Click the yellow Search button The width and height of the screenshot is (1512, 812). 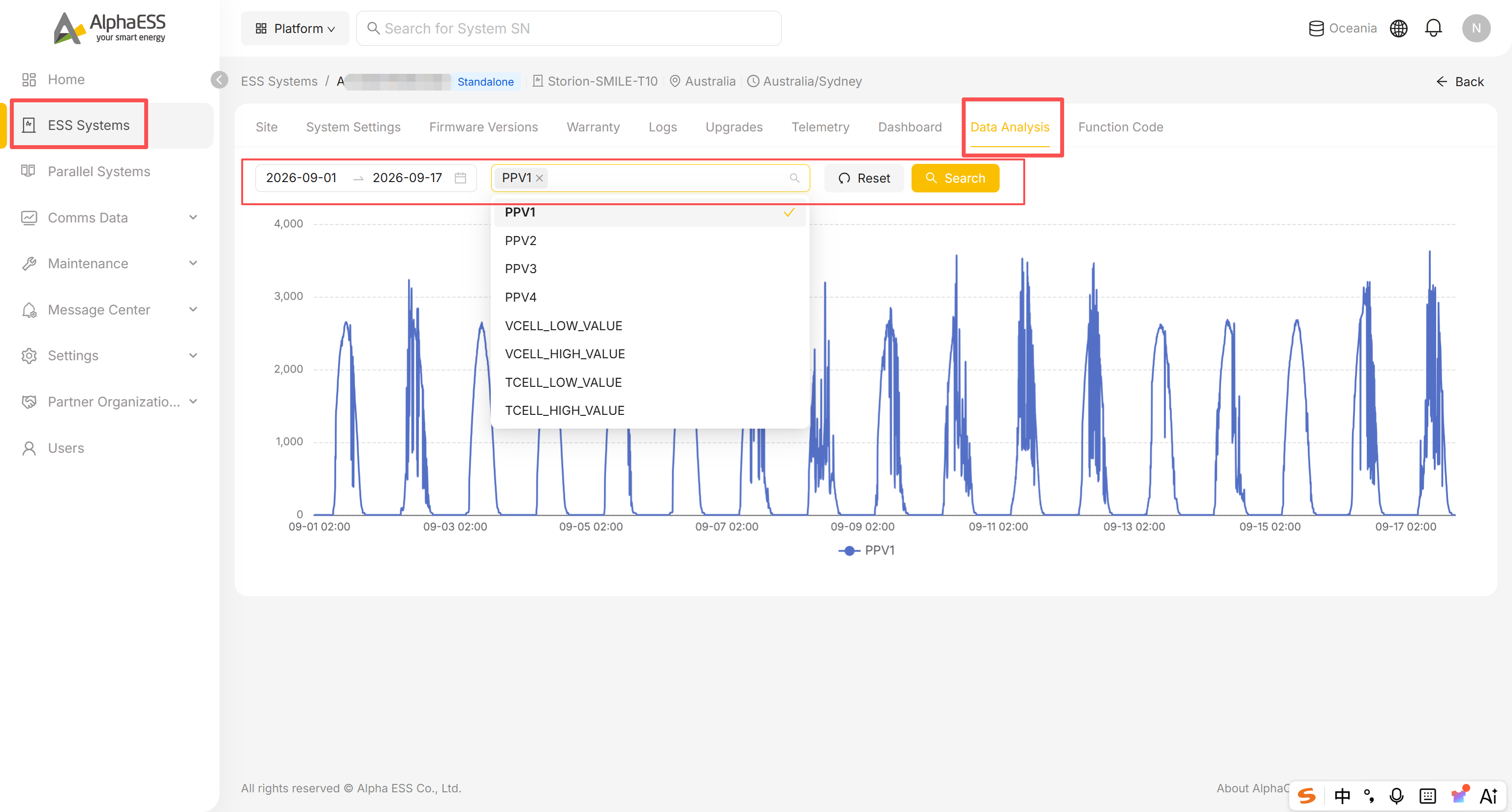point(955,178)
